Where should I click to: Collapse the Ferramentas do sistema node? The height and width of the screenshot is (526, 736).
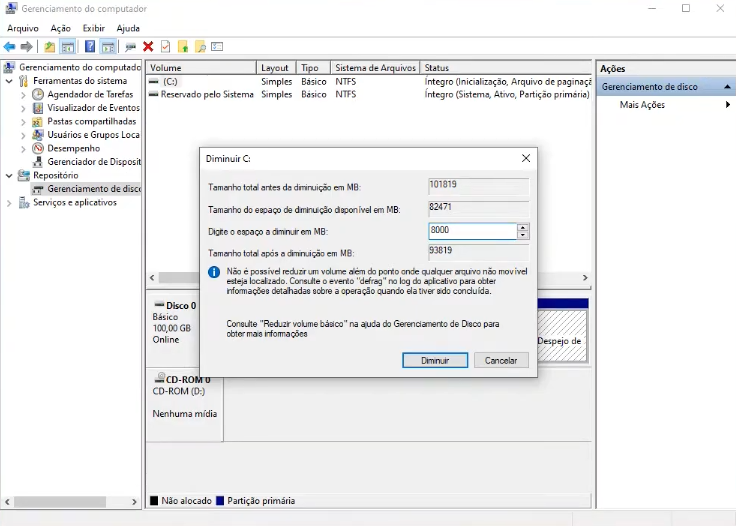point(9,81)
